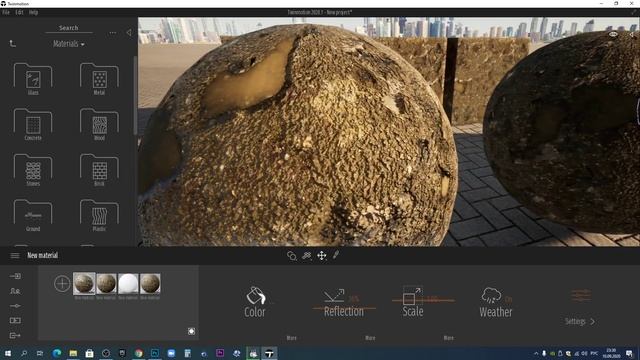Expand More under Scale
The height and width of the screenshot is (360, 640).
449,338
